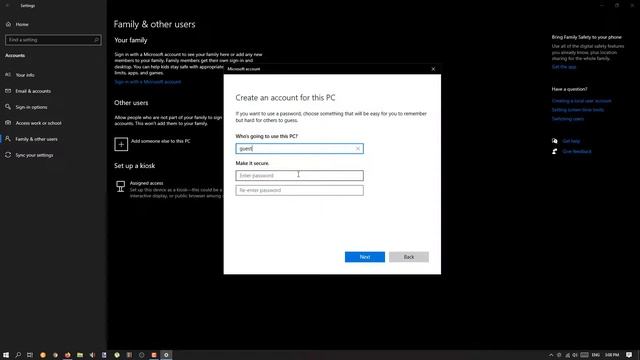Open Access work or school section
Screen dimensions: 640x360
click(x=38, y=123)
